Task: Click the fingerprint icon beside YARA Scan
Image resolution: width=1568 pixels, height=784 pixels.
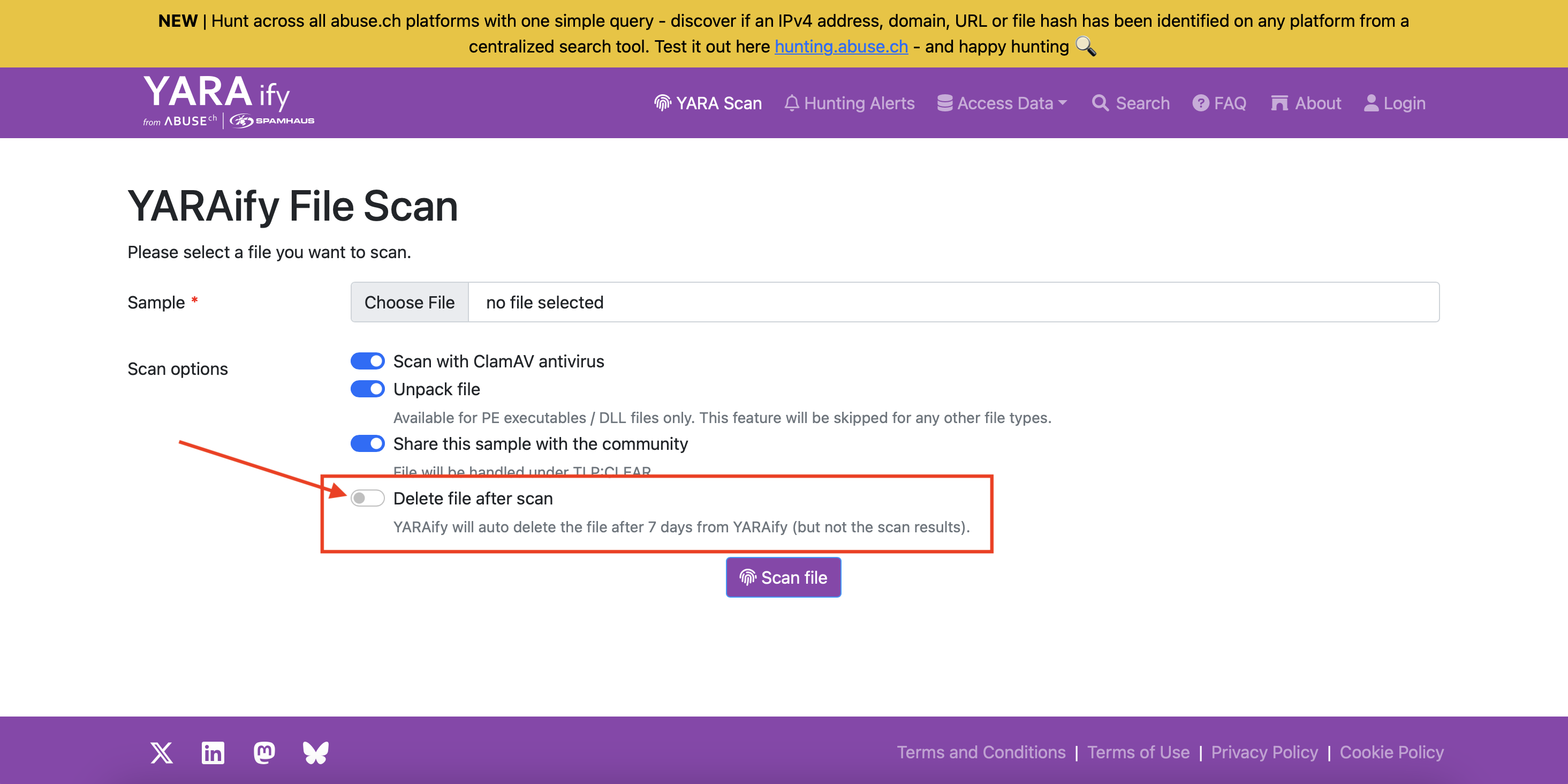Action: point(663,103)
